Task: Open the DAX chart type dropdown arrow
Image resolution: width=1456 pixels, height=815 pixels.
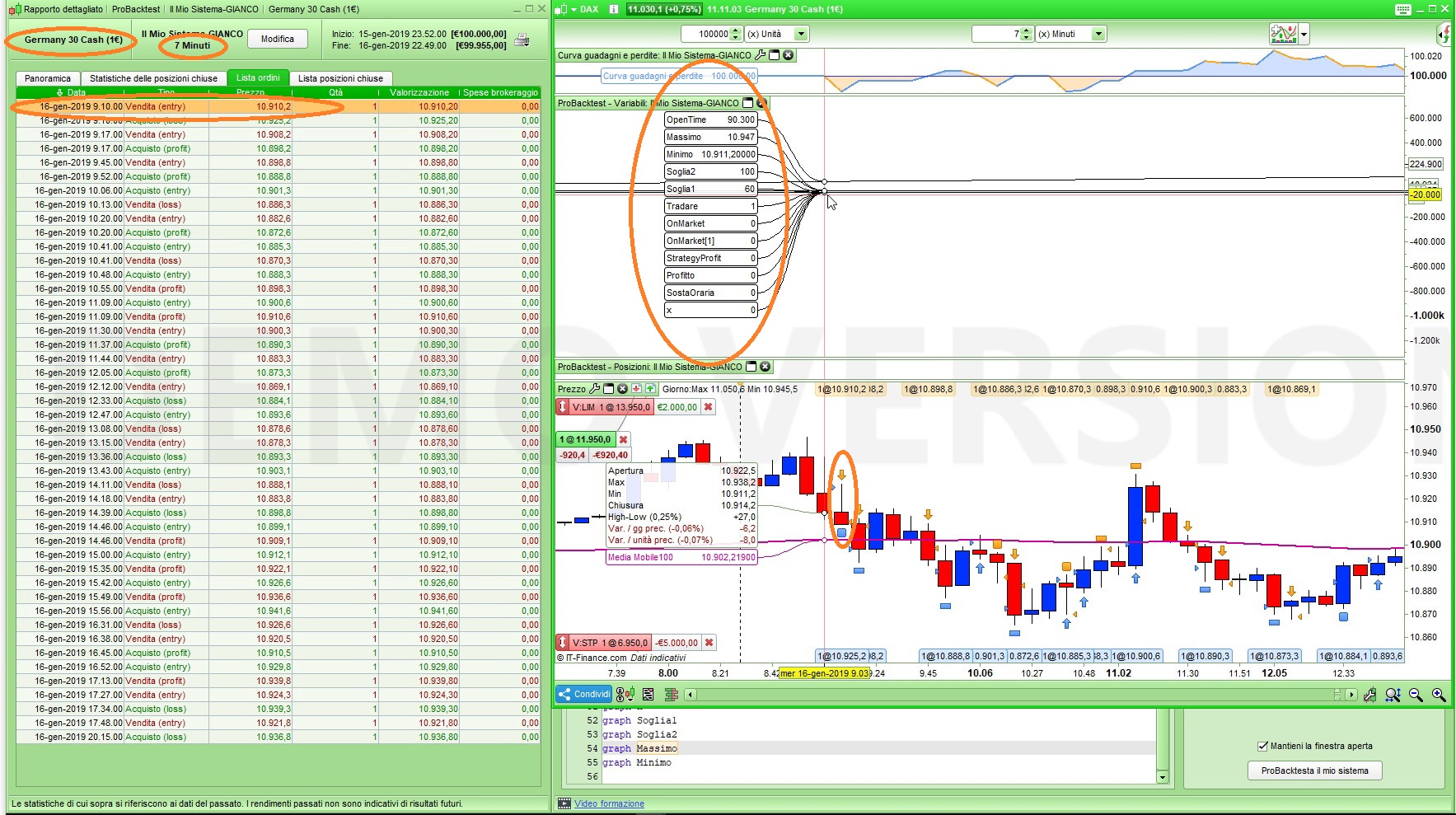Action: [x=574, y=9]
